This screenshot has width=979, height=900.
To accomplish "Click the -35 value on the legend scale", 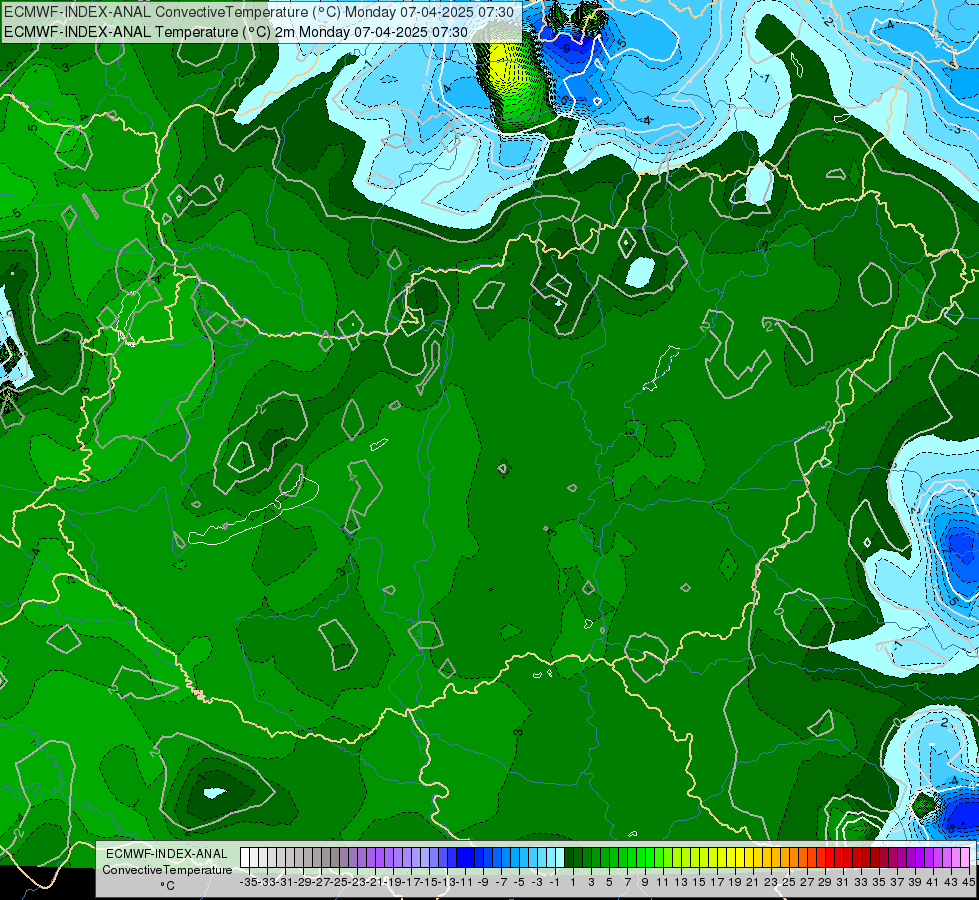I will (248, 882).
